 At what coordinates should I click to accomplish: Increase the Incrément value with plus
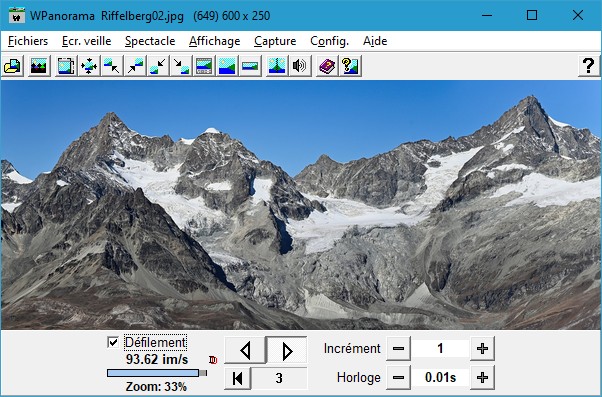(482, 349)
